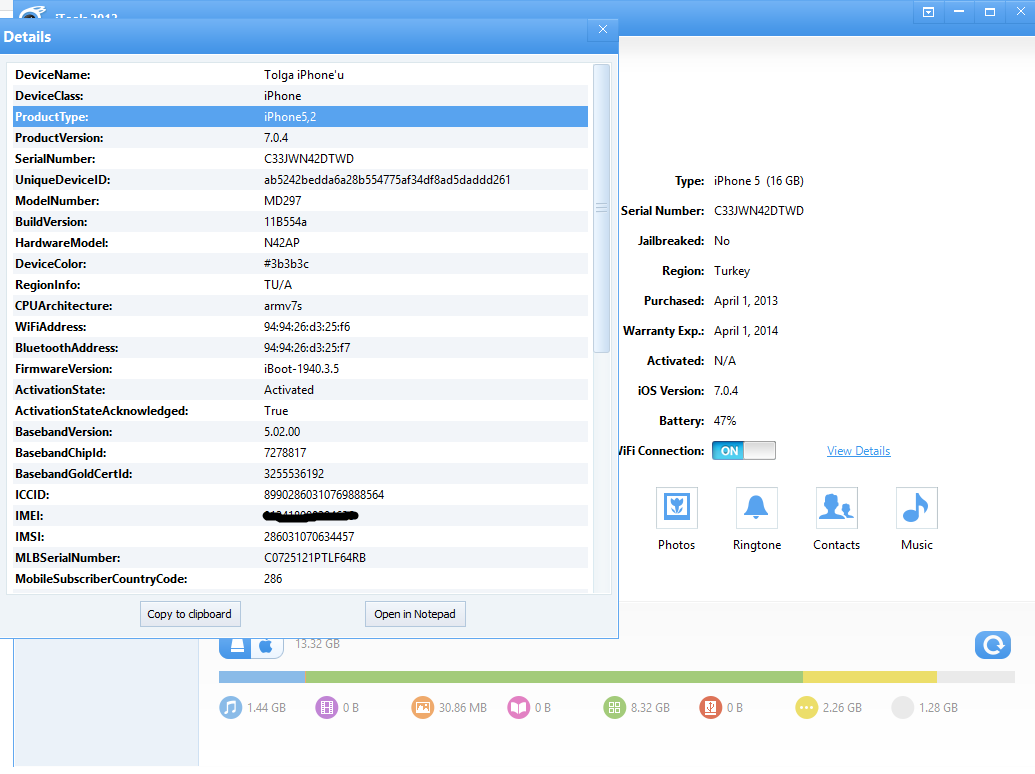Open the Ringtone bell icon
Image resolution: width=1035 pixels, height=774 pixels.
pyautogui.click(x=756, y=507)
